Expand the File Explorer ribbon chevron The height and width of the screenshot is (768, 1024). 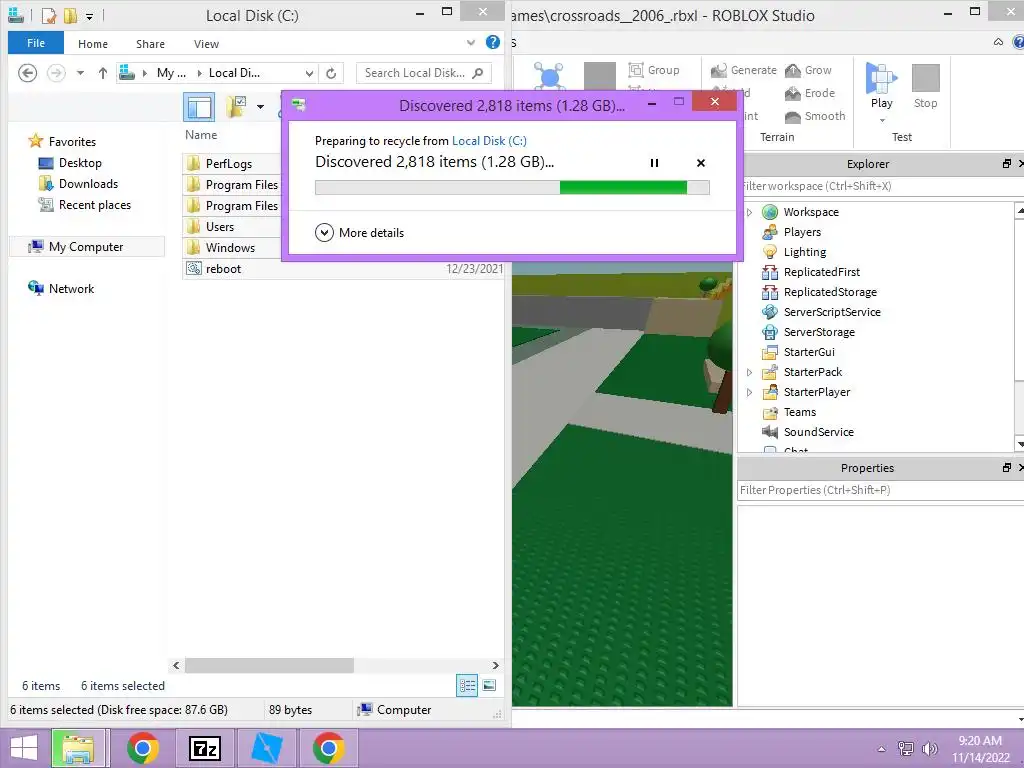tap(471, 43)
